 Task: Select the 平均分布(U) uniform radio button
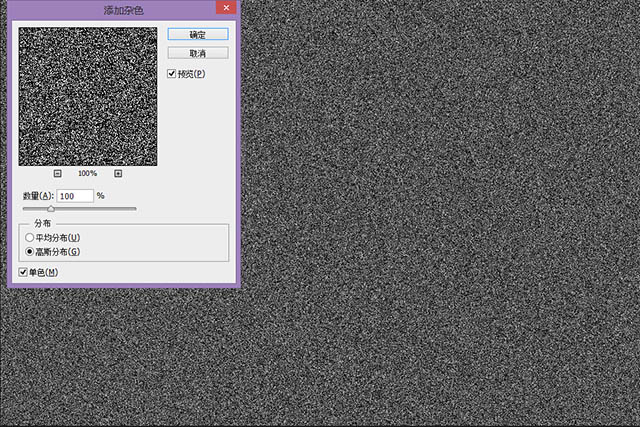[29, 238]
